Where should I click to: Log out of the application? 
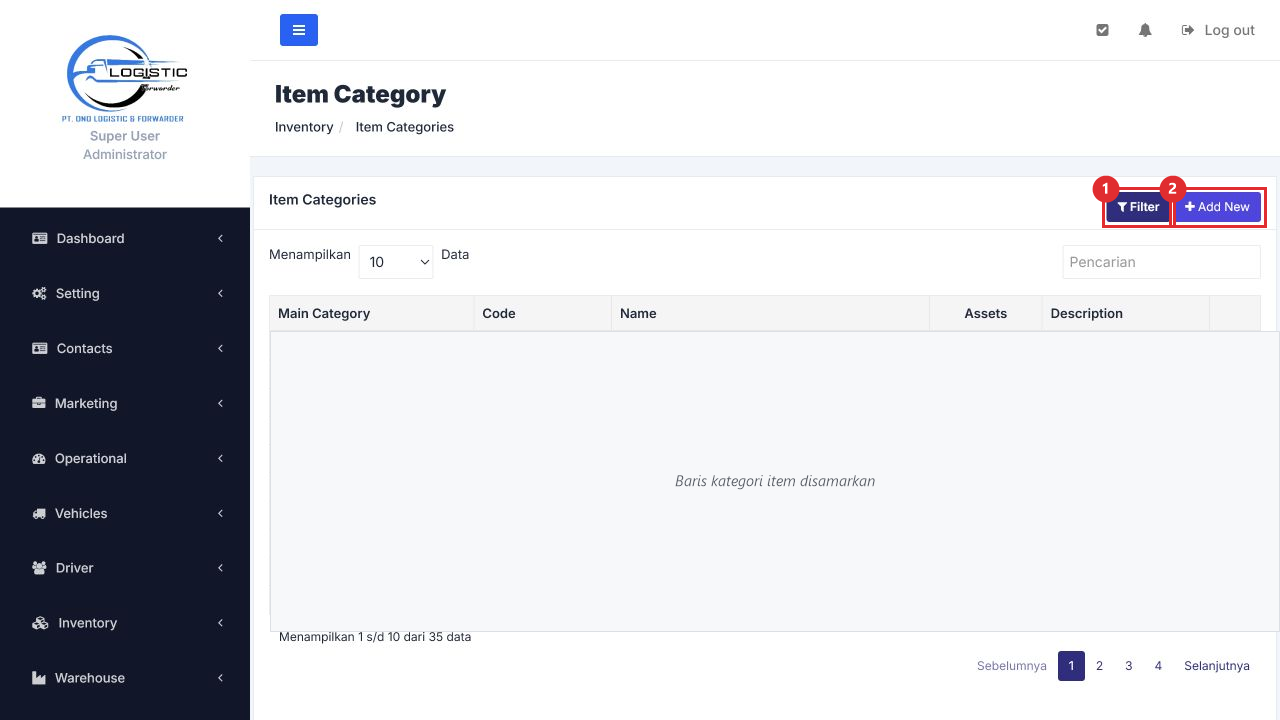pos(1218,30)
